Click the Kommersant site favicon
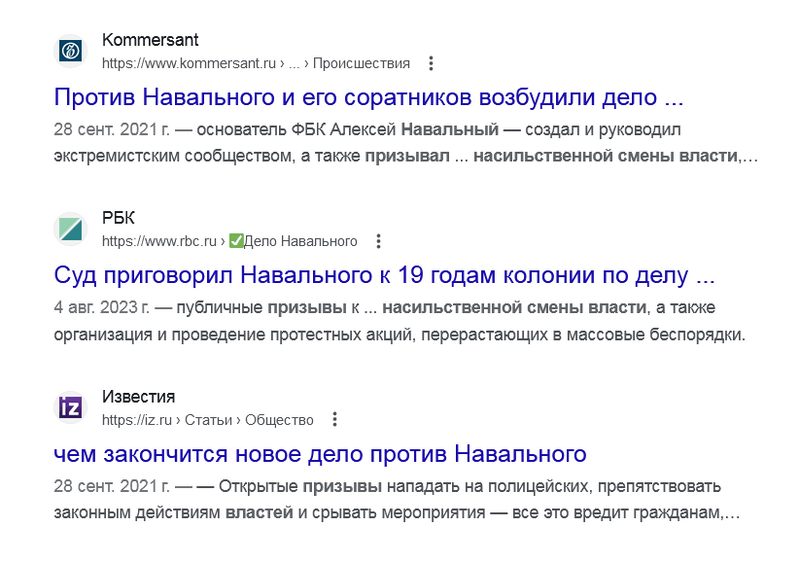Image resolution: width=800 pixels, height=566 pixels. coord(70,52)
